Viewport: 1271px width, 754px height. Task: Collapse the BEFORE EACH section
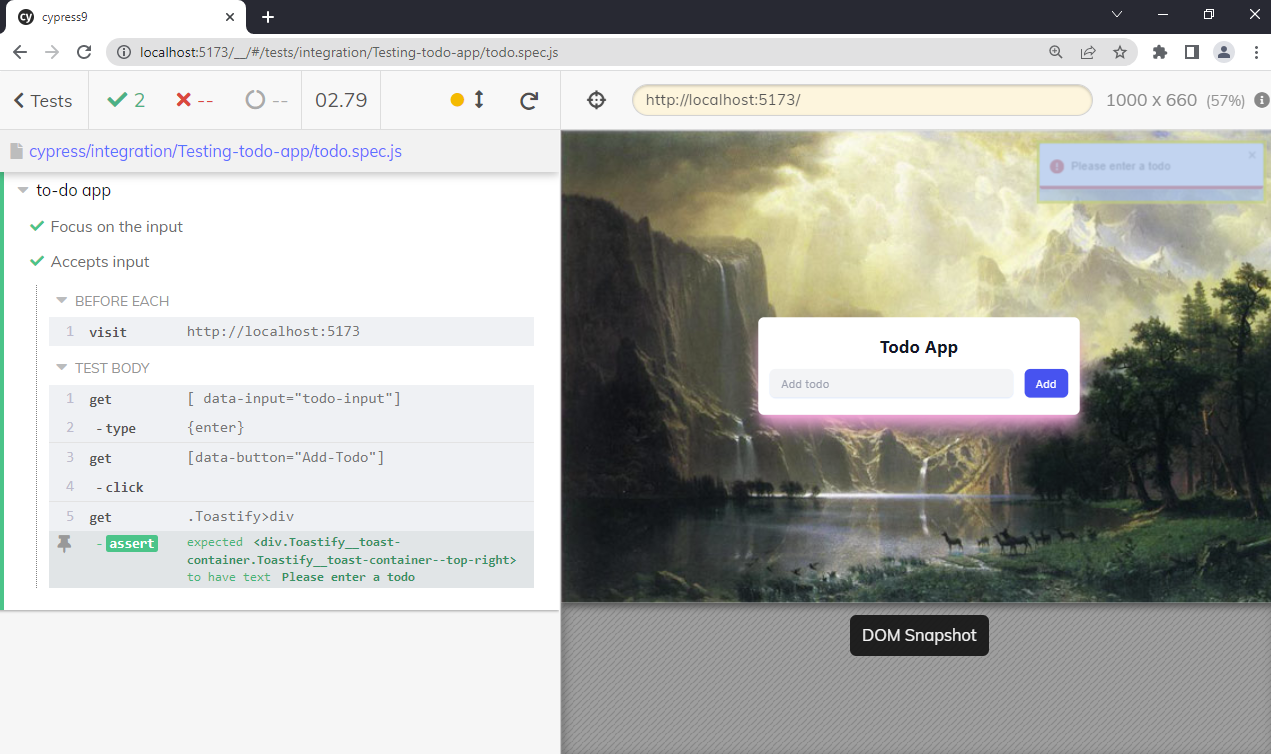62,300
